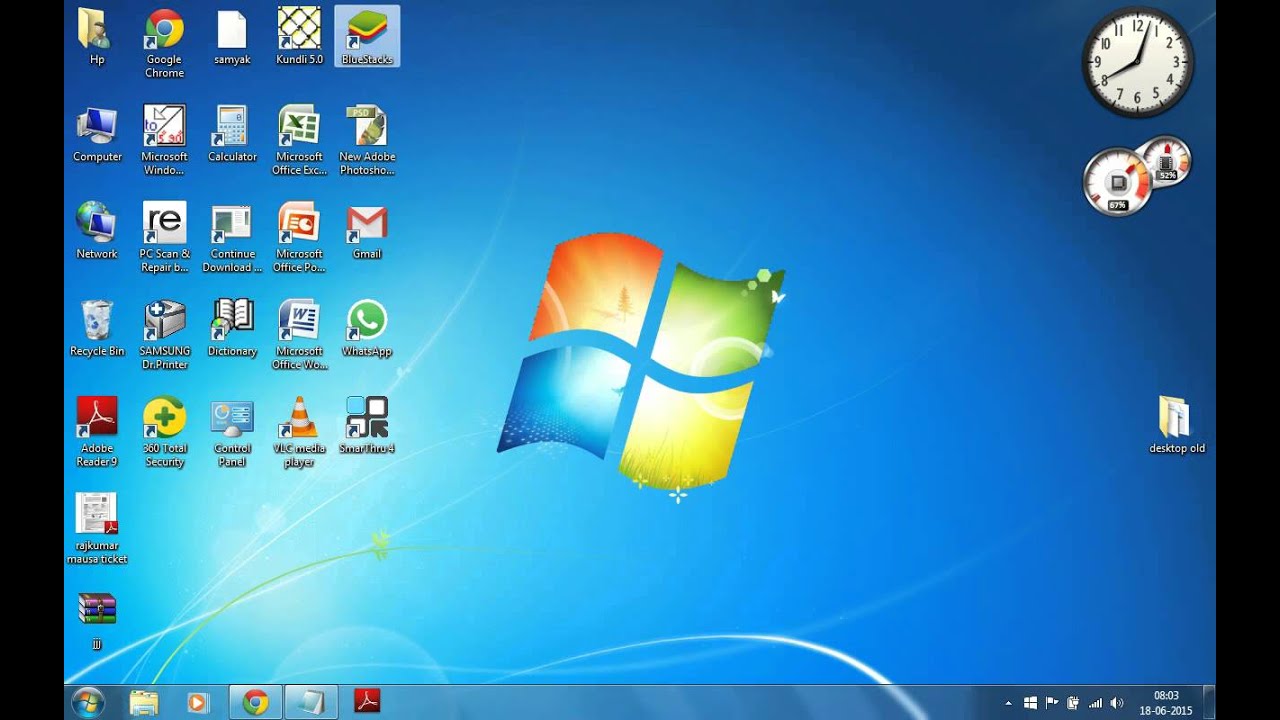
Task: Open the Control Panel shortcut
Action: pyautogui.click(x=232, y=431)
